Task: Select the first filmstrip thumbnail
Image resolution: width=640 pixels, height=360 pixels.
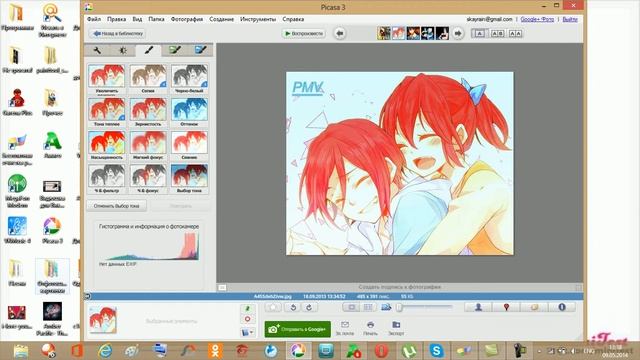Action: [383, 33]
